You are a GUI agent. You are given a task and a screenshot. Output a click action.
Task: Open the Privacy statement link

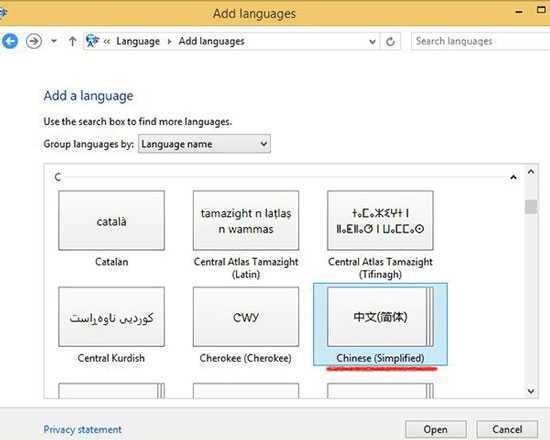pyautogui.click(x=82, y=429)
